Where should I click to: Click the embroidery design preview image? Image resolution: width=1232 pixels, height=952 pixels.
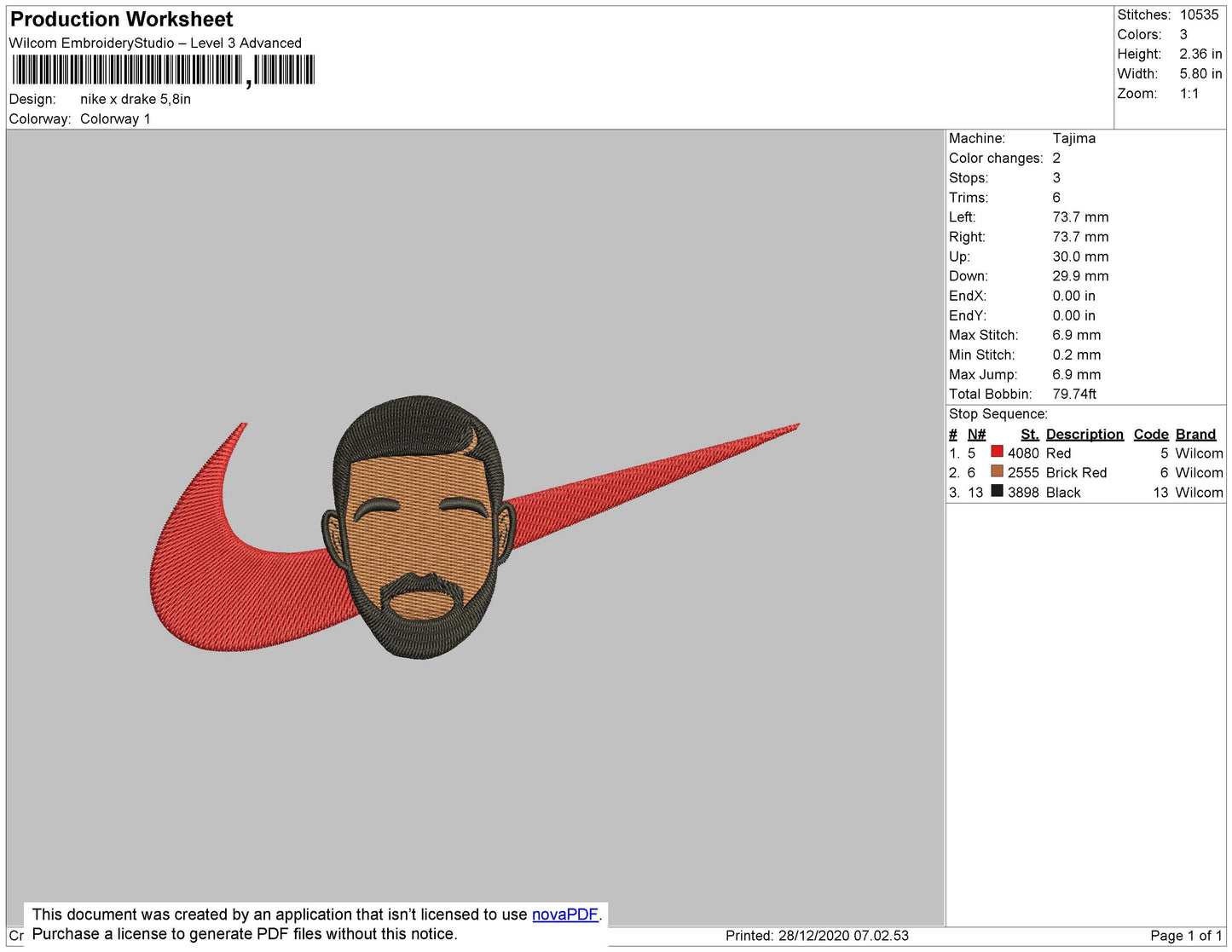coord(474,528)
